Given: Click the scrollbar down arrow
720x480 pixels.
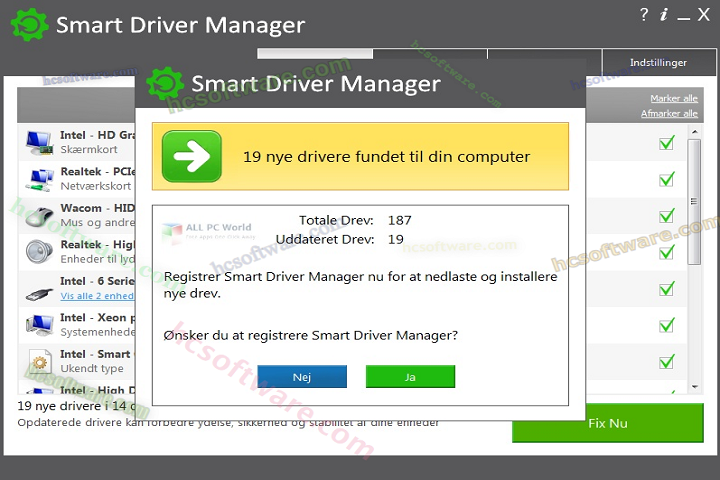Looking at the screenshot, I should (694, 387).
